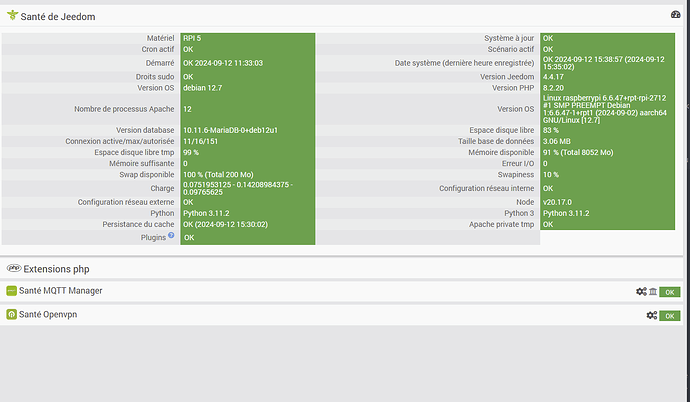
Task: Click the Apache process count value '12'
Action: [187, 109]
